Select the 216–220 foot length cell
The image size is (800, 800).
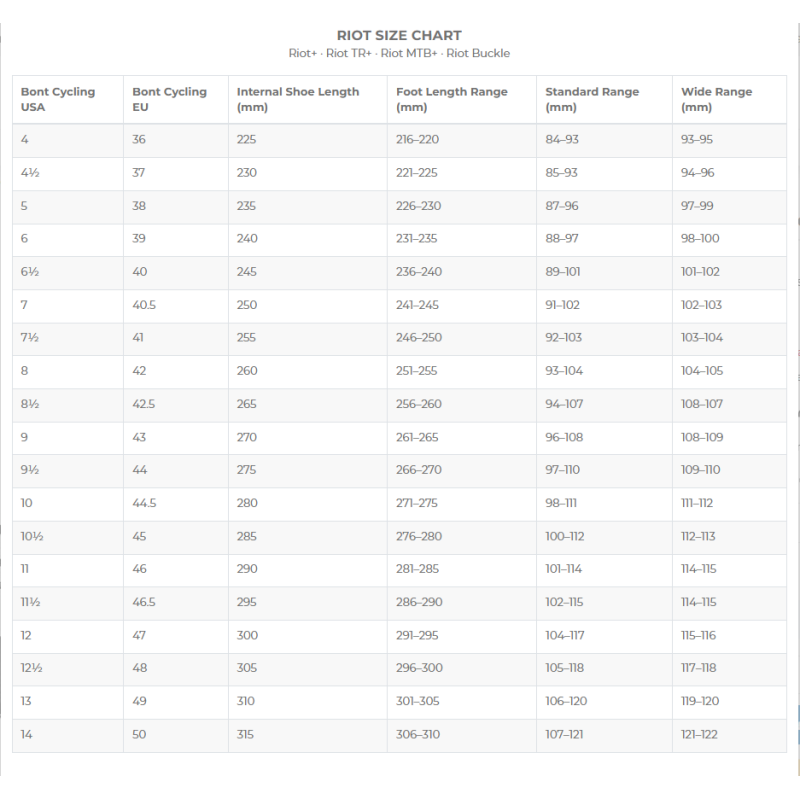click(x=417, y=140)
